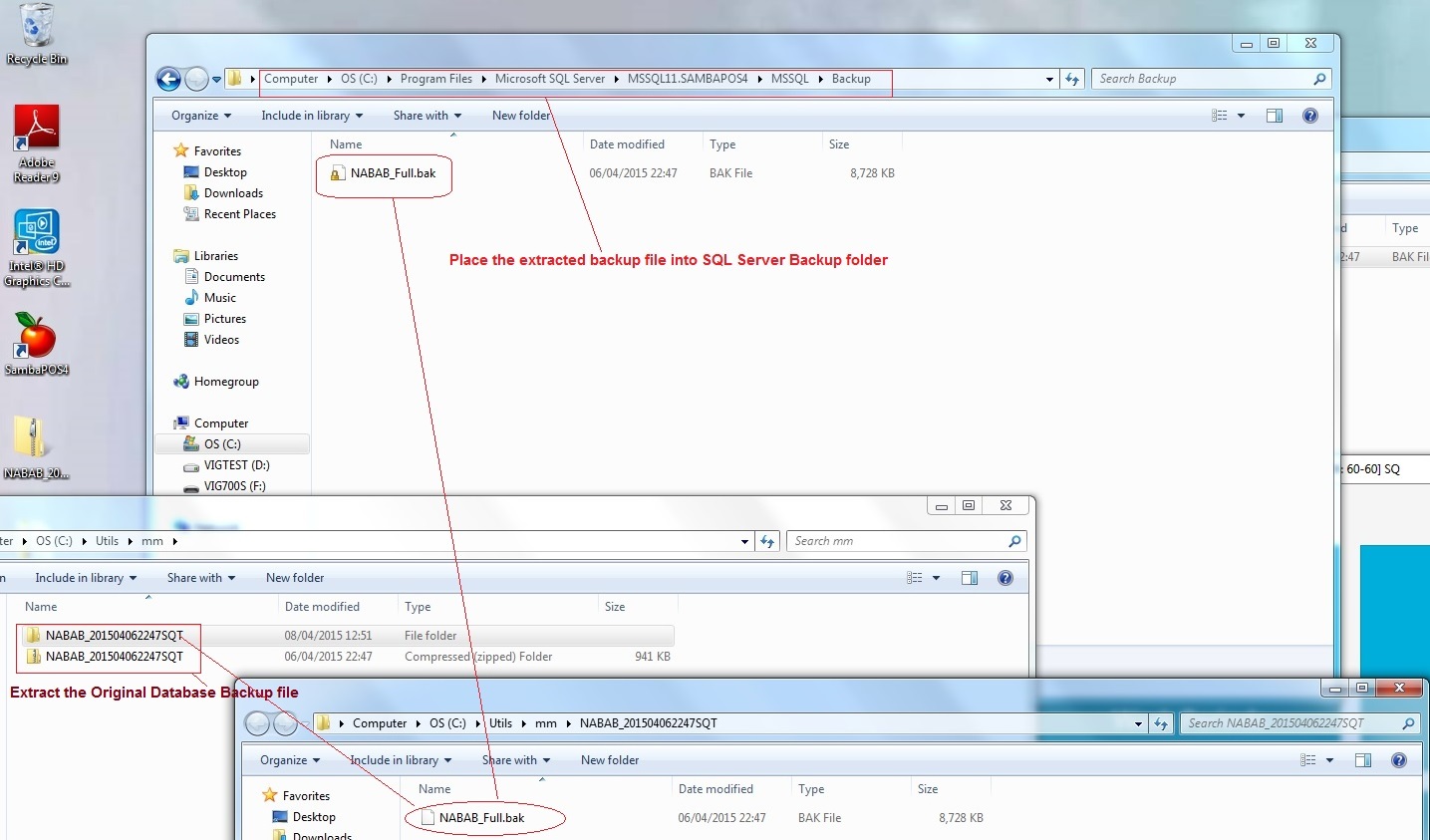Open Help in NABAB_201504062247SQT window
Screen dimensions: 1430x840
click(1399, 760)
